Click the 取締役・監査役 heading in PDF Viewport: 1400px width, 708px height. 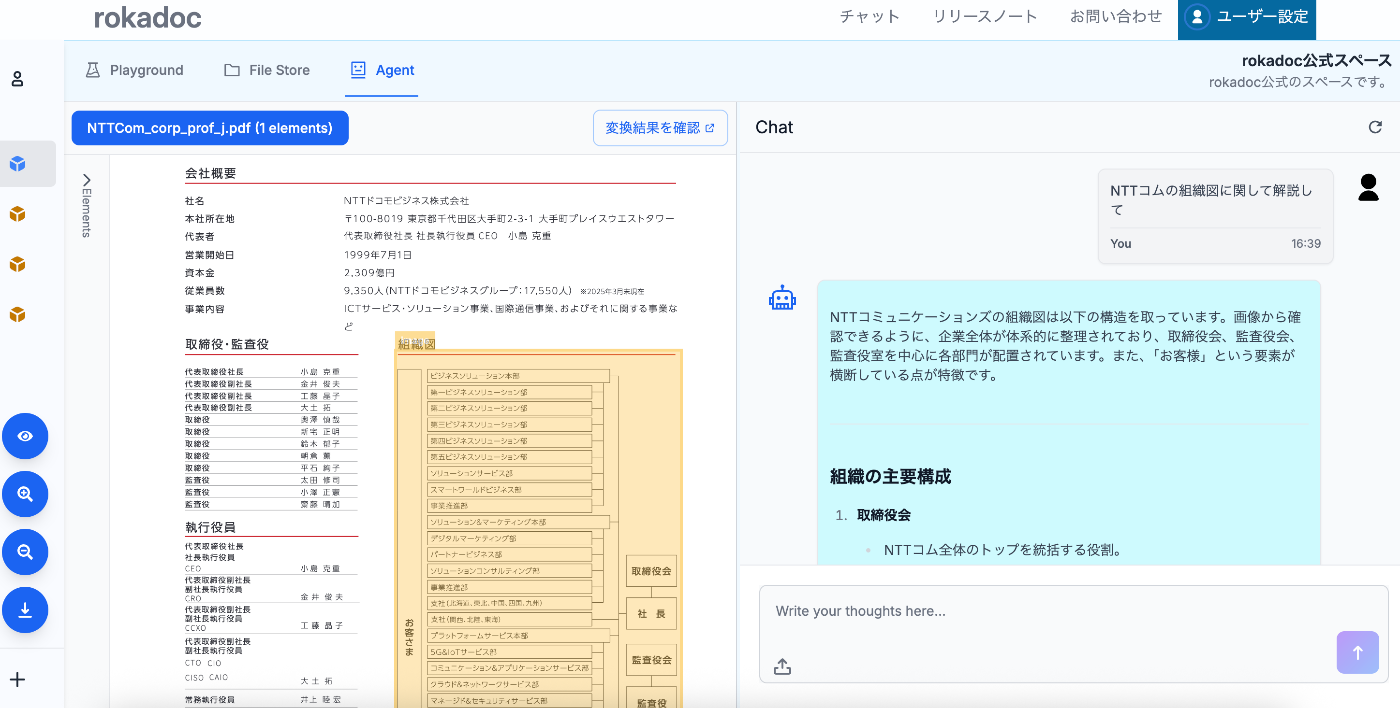[227, 344]
